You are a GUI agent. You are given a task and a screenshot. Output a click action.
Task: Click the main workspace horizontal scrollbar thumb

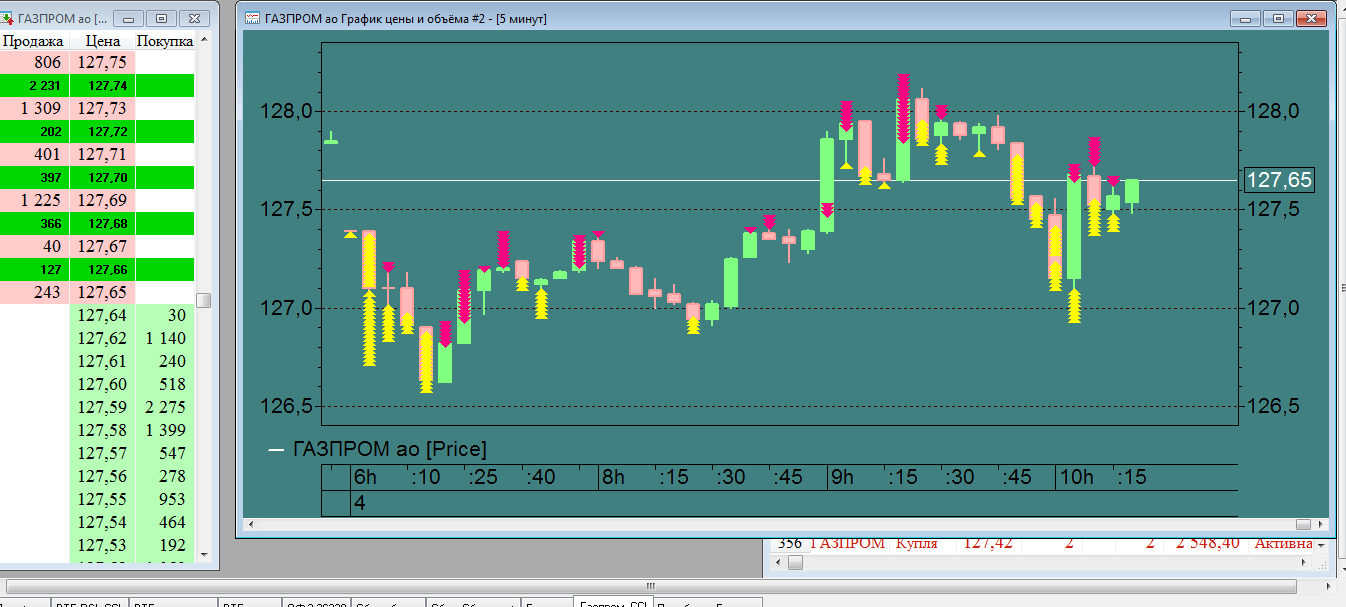pyautogui.click(x=650, y=585)
